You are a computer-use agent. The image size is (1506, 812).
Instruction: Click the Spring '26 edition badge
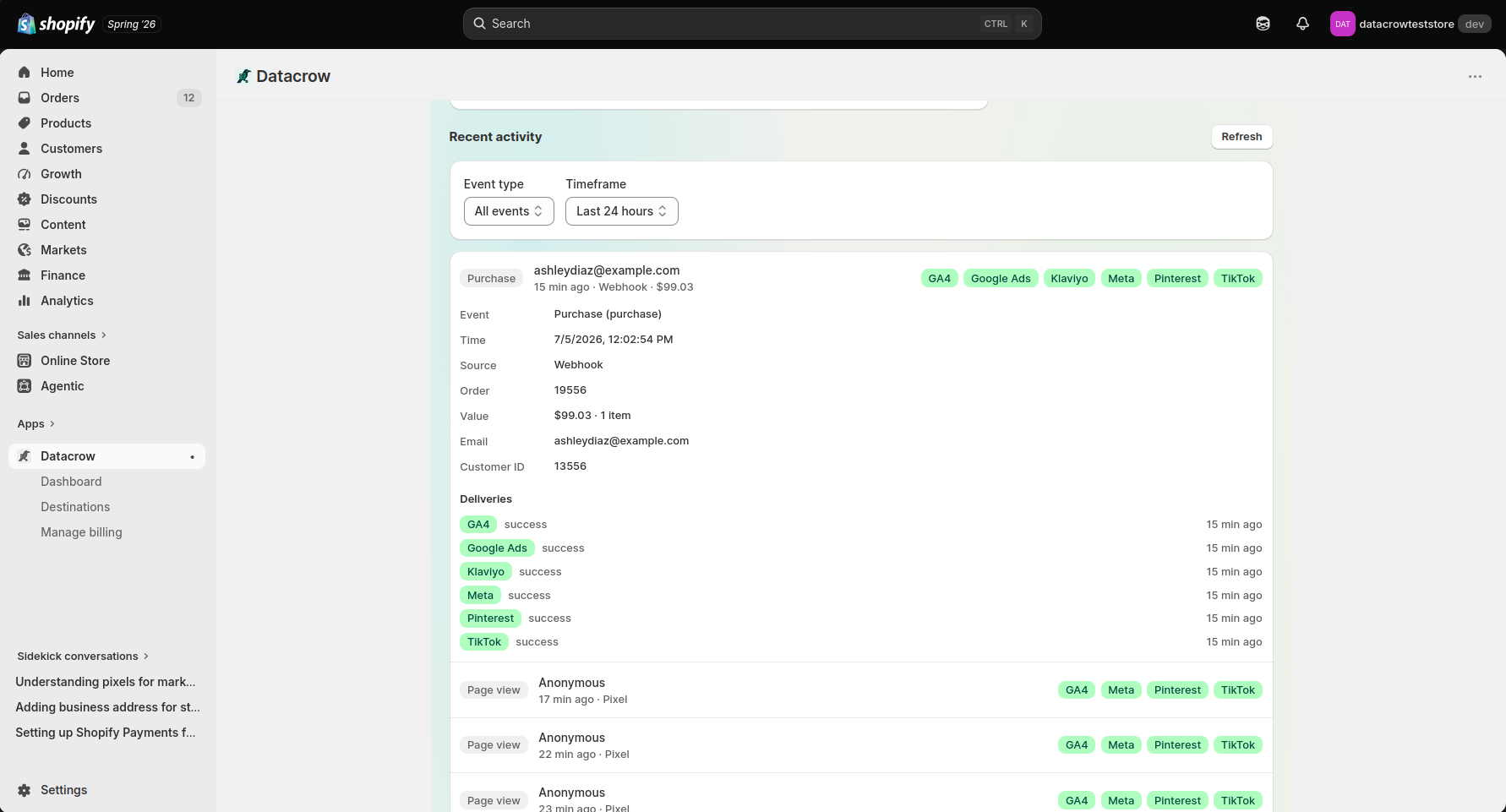pyautogui.click(x=132, y=25)
